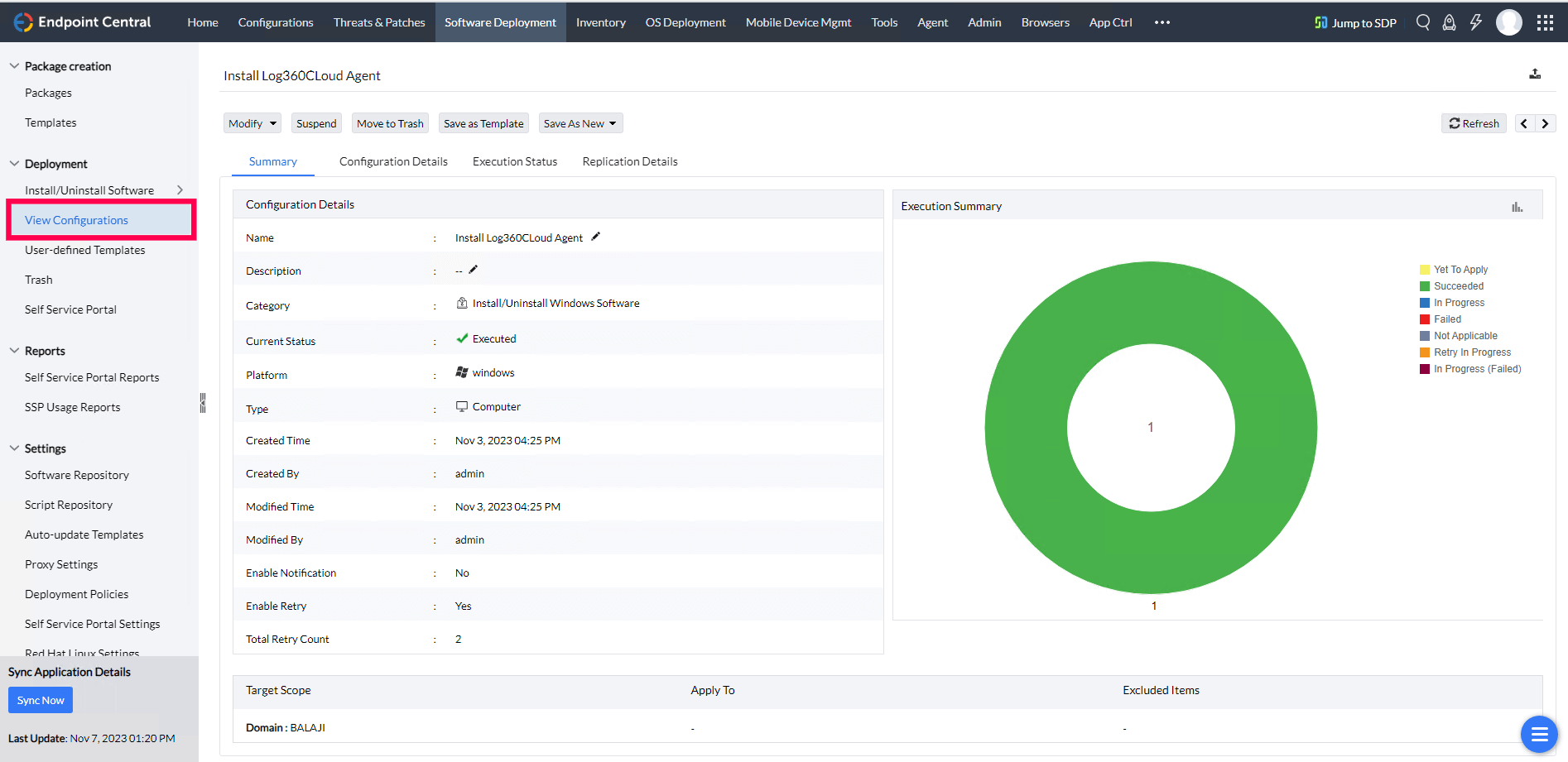The height and width of the screenshot is (762, 1568).
Task: Open Script Repository settings
Action: click(x=69, y=505)
